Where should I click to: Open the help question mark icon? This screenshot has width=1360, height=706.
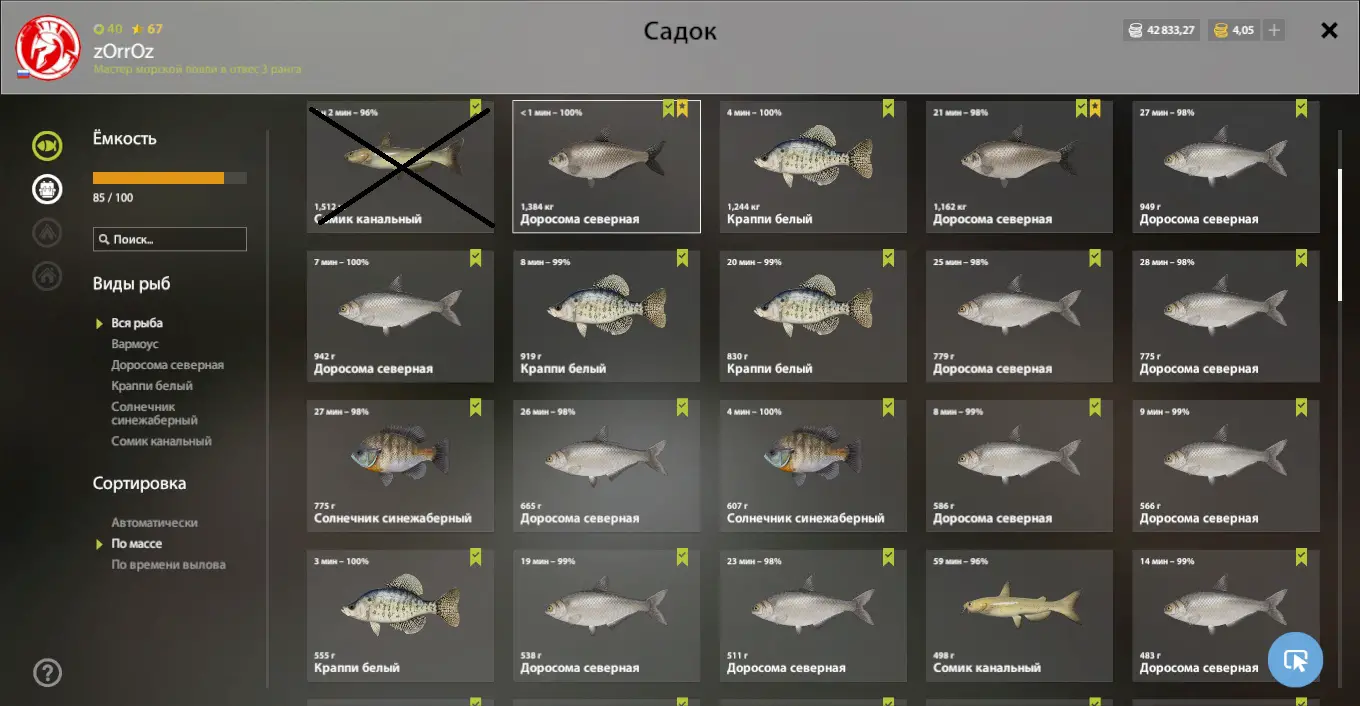(x=47, y=673)
